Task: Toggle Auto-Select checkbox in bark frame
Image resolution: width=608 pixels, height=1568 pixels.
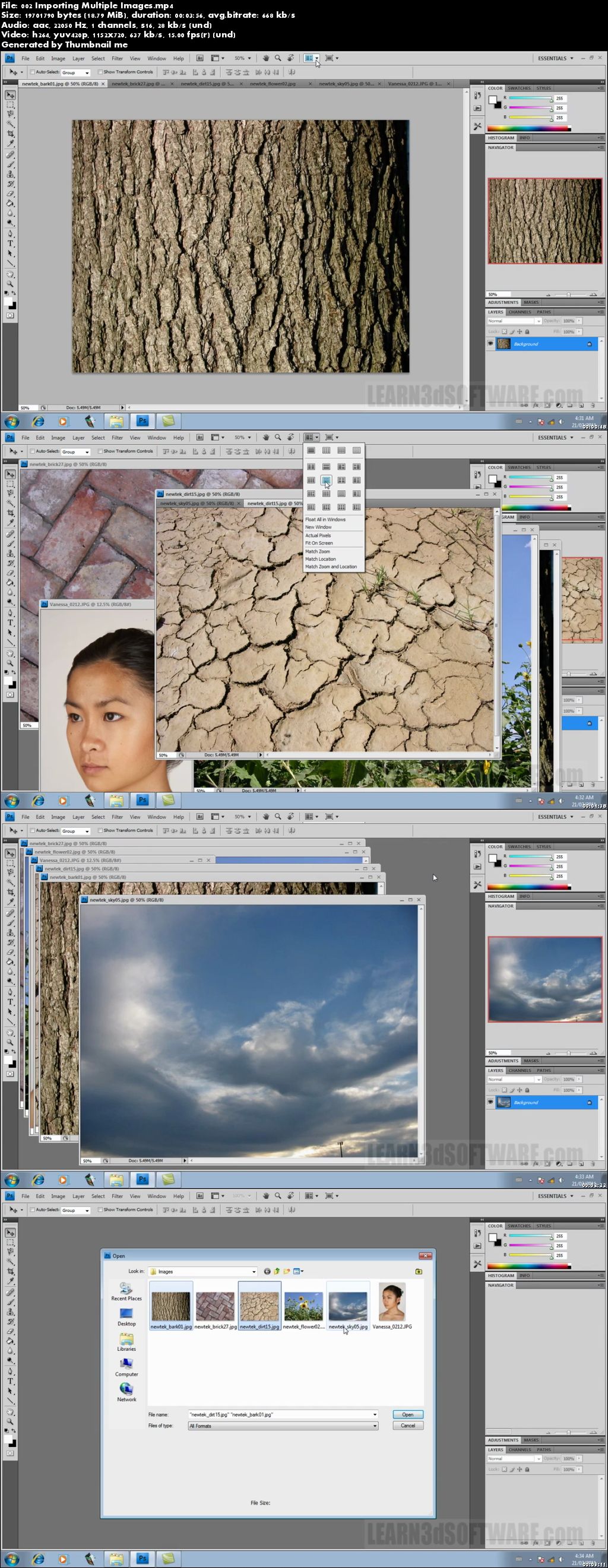Action: pyautogui.click(x=33, y=72)
